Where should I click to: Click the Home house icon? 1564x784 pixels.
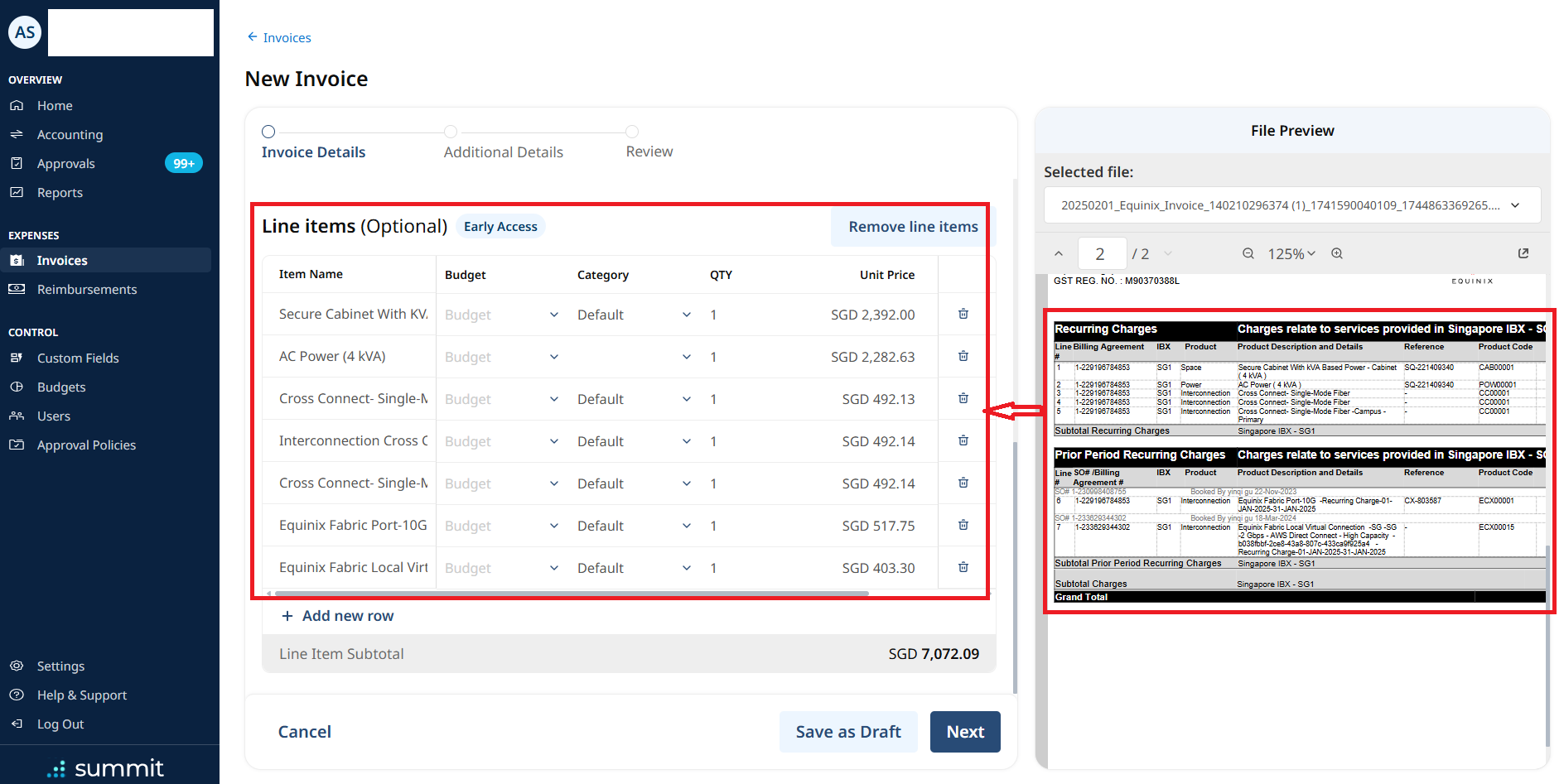(x=17, y=105)
